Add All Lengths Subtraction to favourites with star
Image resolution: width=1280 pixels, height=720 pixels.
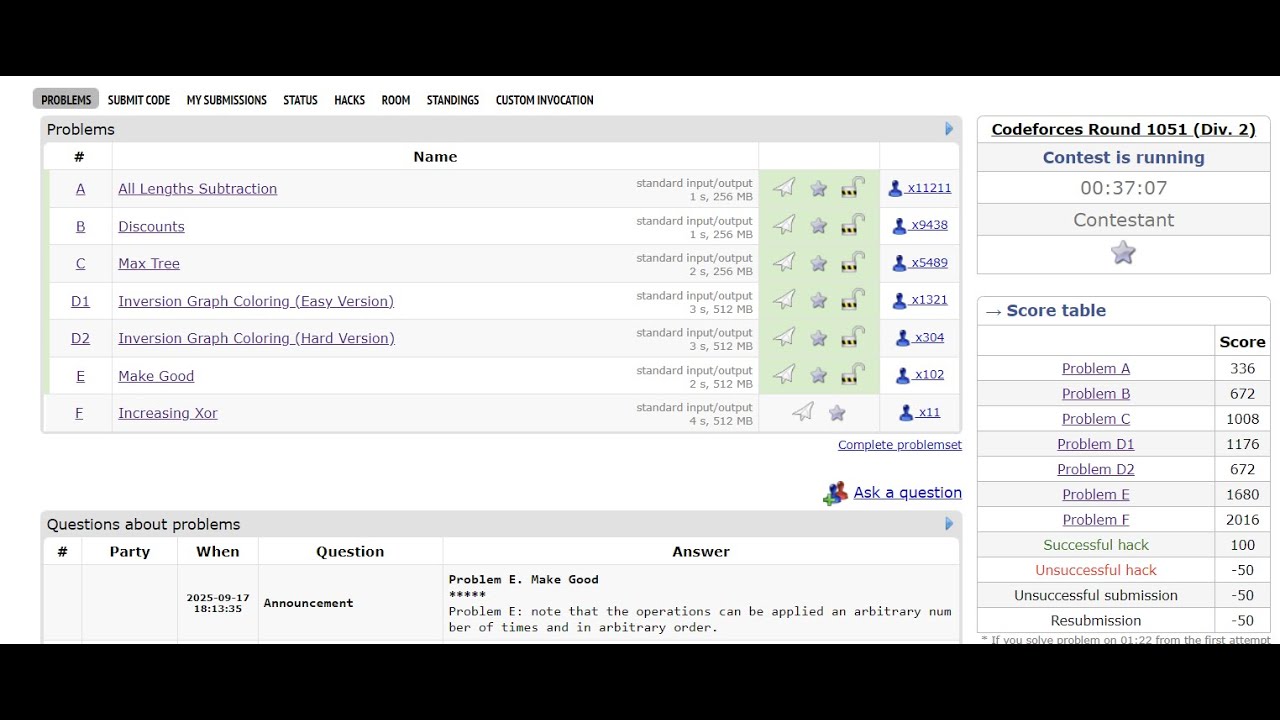click(x=819, y=189)
